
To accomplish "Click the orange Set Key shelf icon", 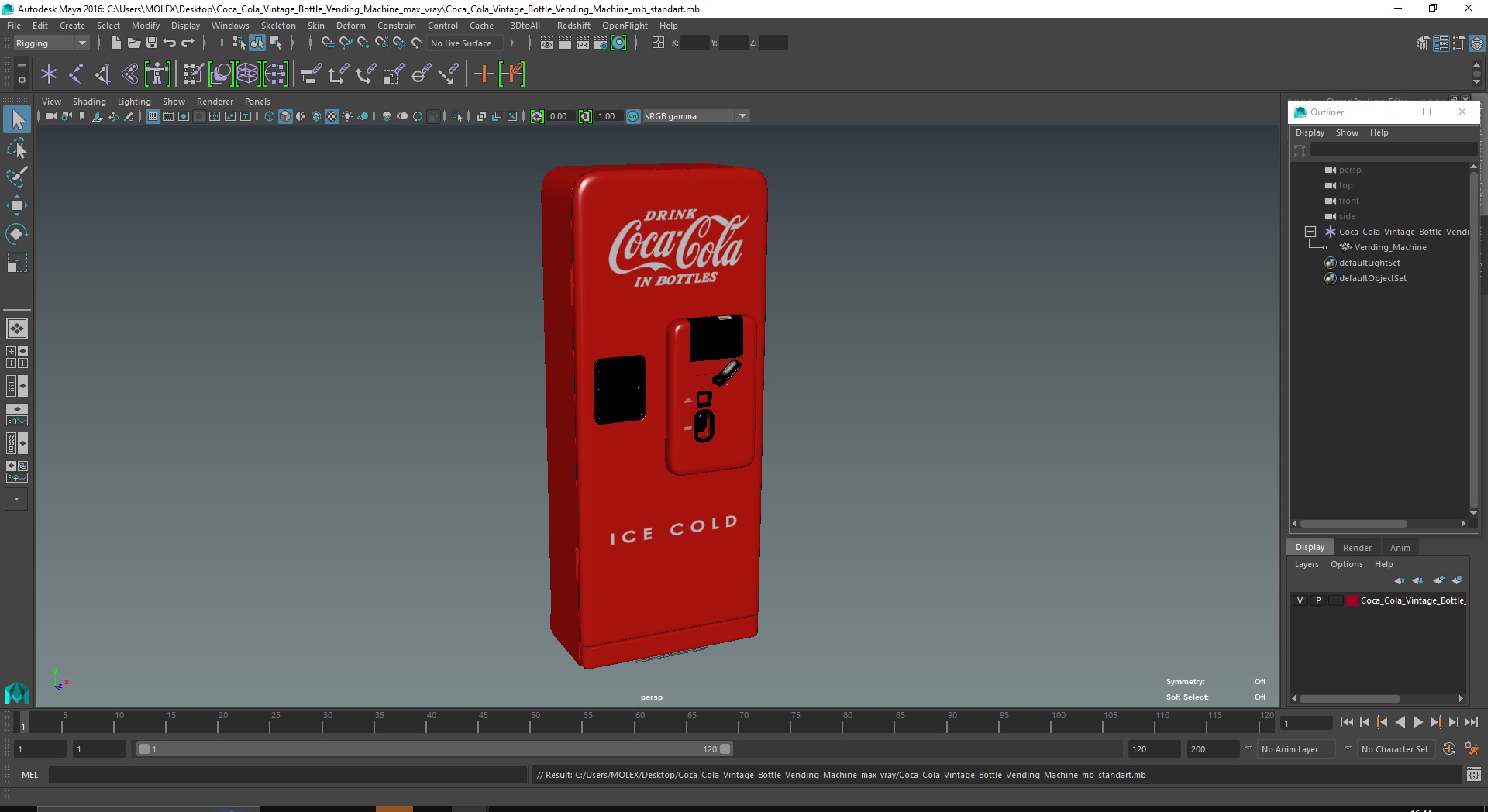I will click(x=484, y=74).
